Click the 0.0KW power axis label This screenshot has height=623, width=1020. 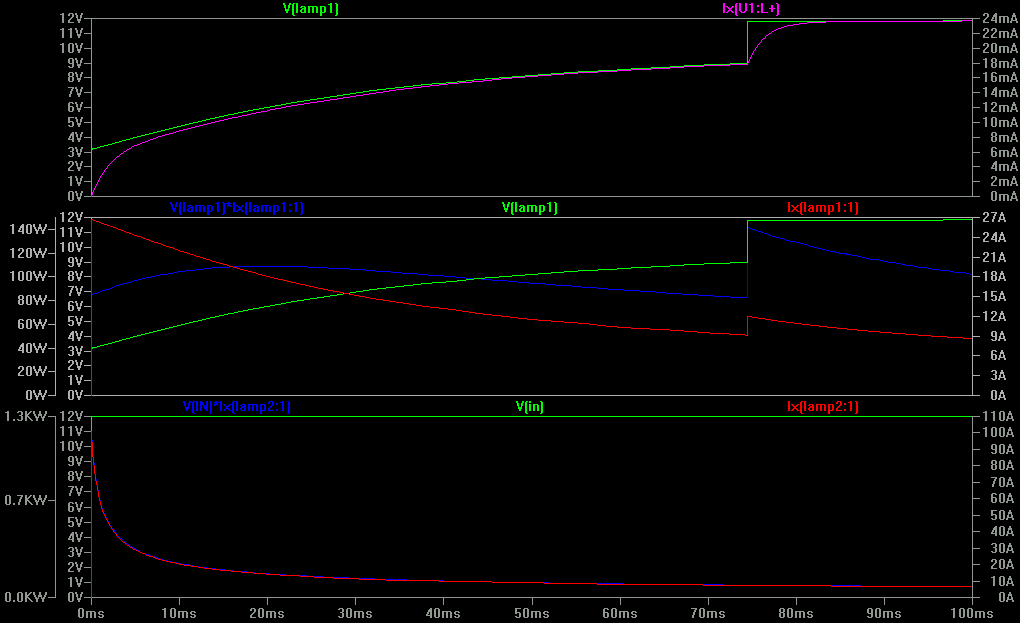(25, 597)
